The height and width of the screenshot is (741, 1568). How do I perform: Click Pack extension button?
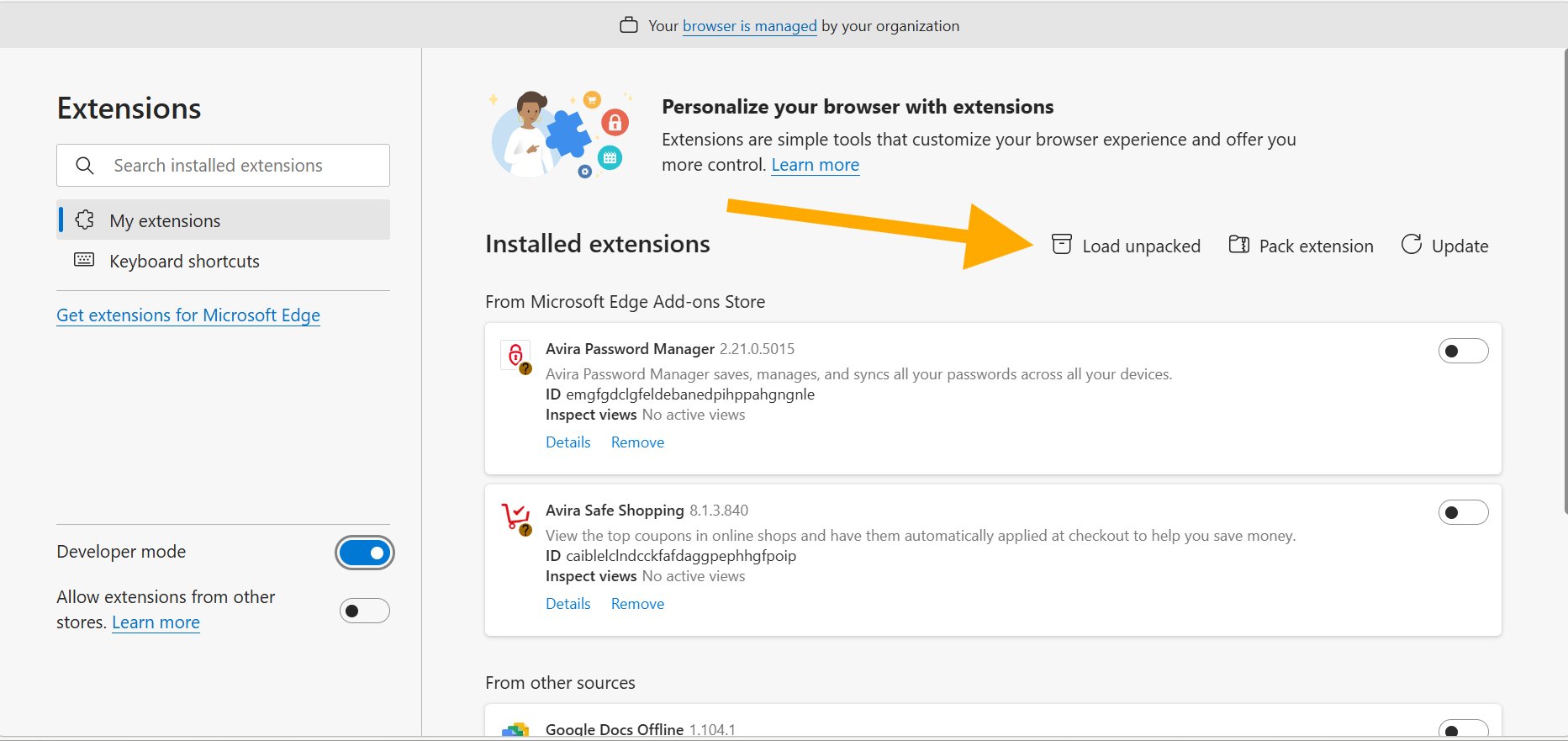1301,246
